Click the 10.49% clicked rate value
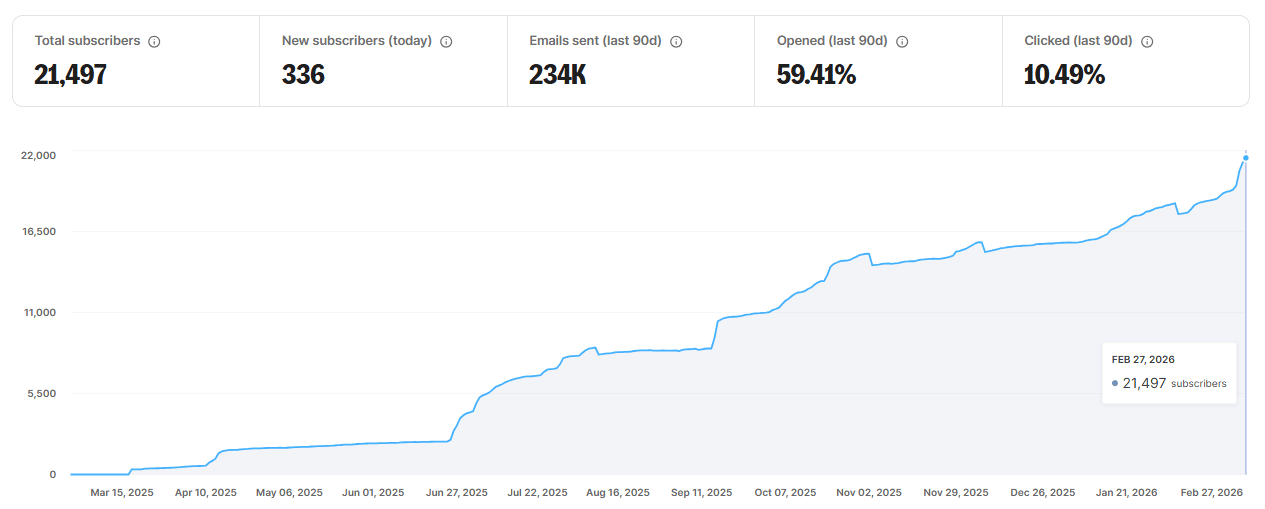Viewport: 1265px width, 509px height. [1064, 75]
